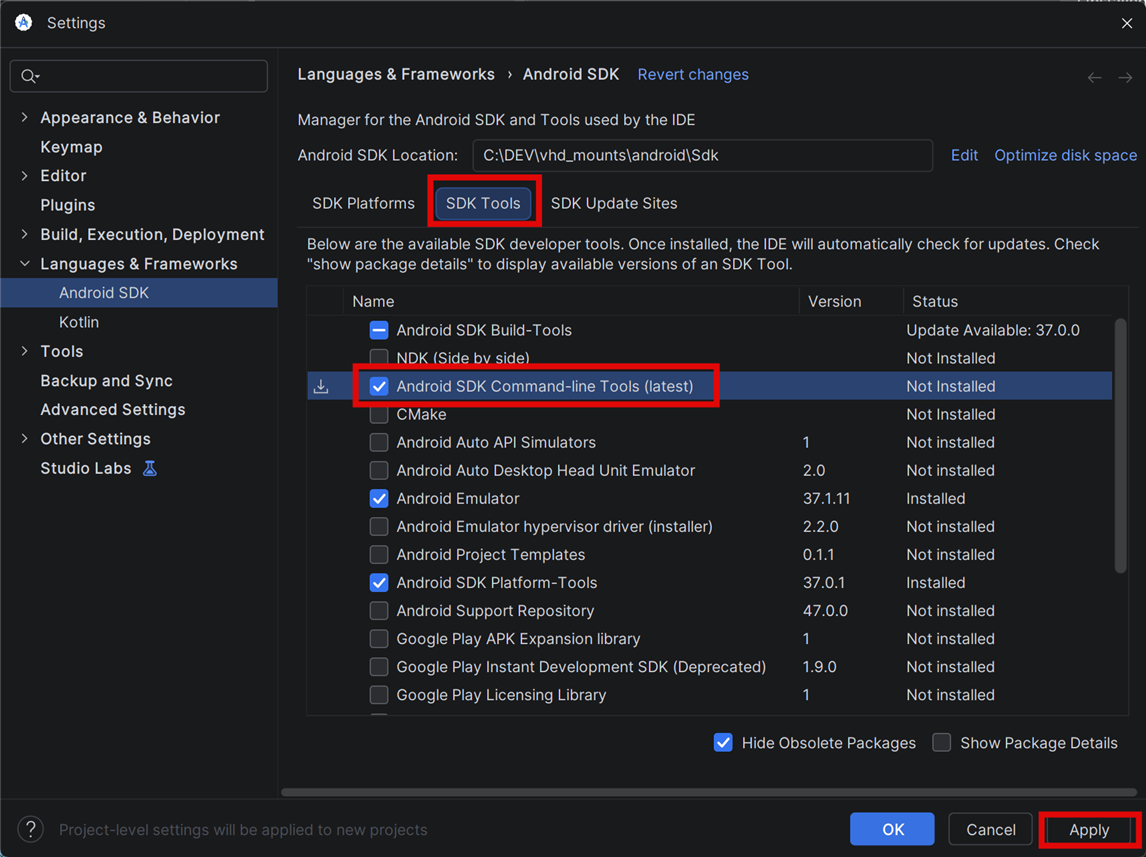The width and height of the screenshot is (1146, 857).
Task: Click the settings search field
Action: point(139,76)
